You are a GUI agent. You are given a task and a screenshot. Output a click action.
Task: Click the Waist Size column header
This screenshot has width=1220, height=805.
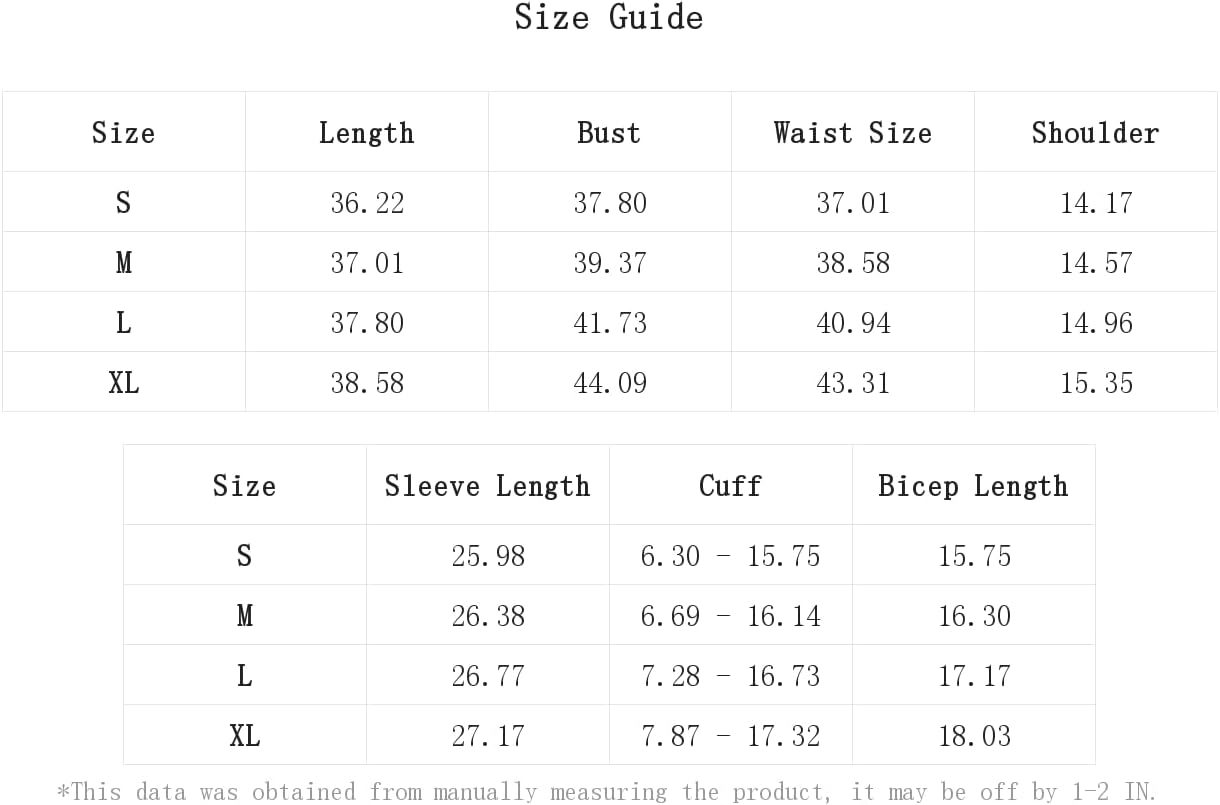point(853,132)
